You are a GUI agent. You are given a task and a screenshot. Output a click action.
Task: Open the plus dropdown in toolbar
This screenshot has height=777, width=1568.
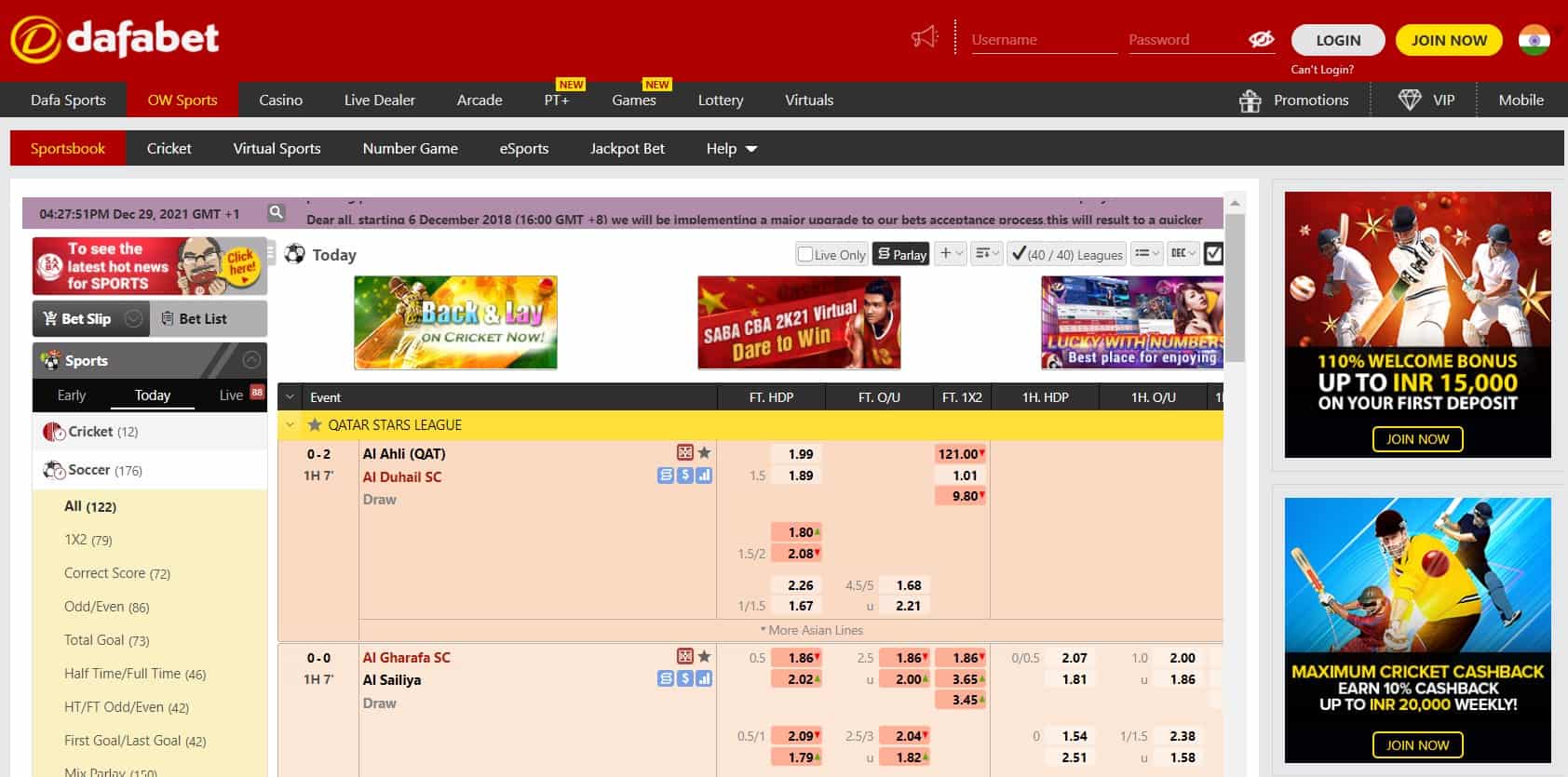click(x=950, y=253)
